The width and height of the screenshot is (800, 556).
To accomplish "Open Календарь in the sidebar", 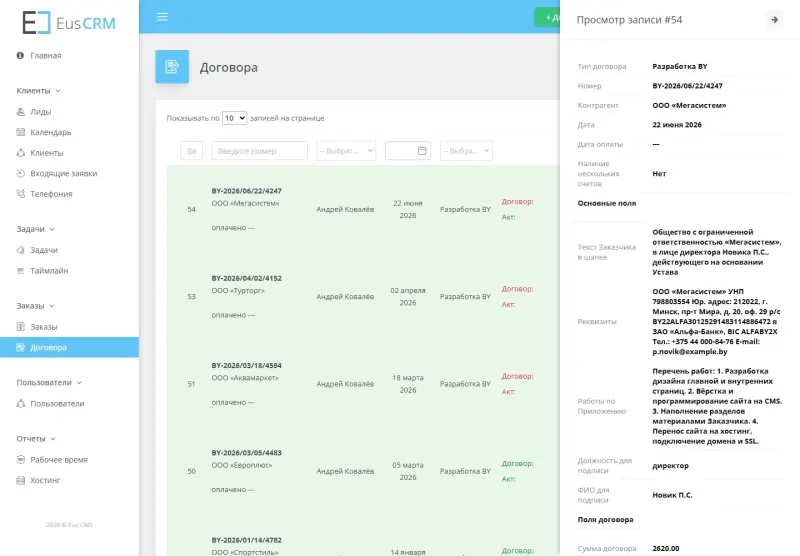I will [x=51, y=132].
